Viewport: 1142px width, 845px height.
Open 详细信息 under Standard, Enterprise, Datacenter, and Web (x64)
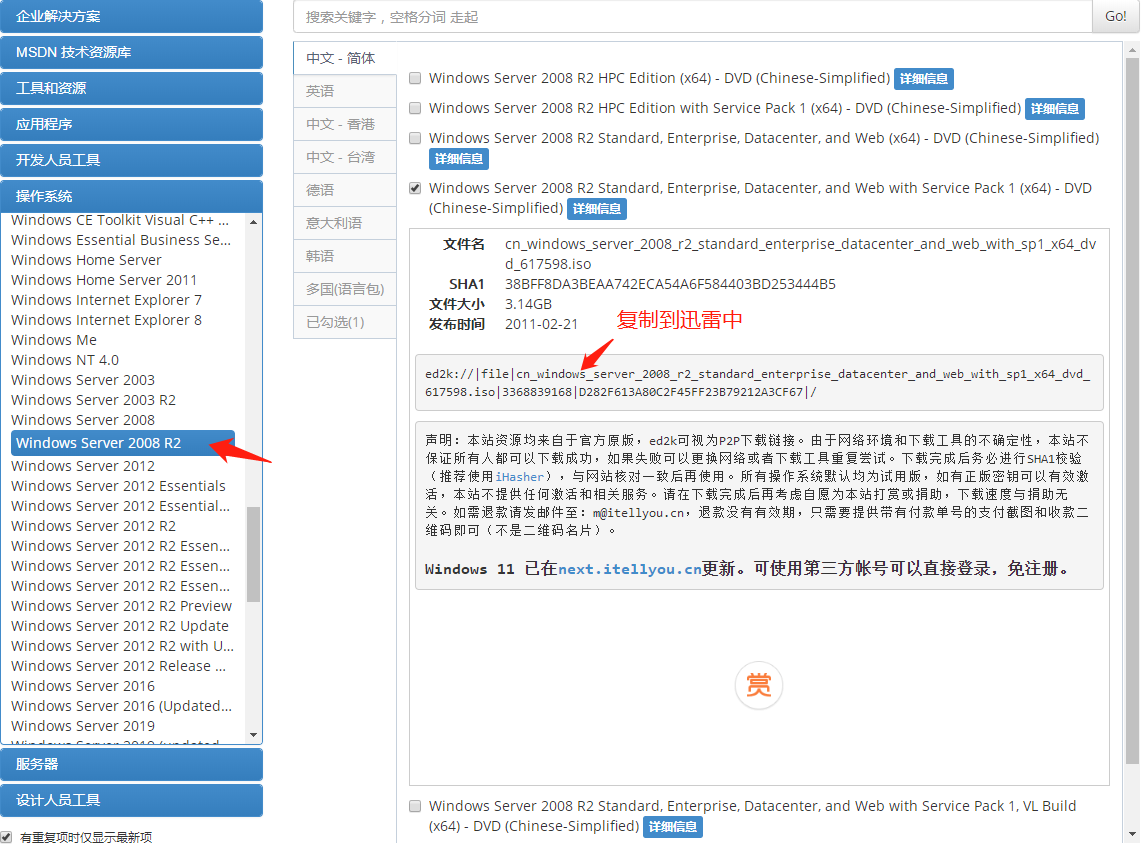[x=458, y=158]
